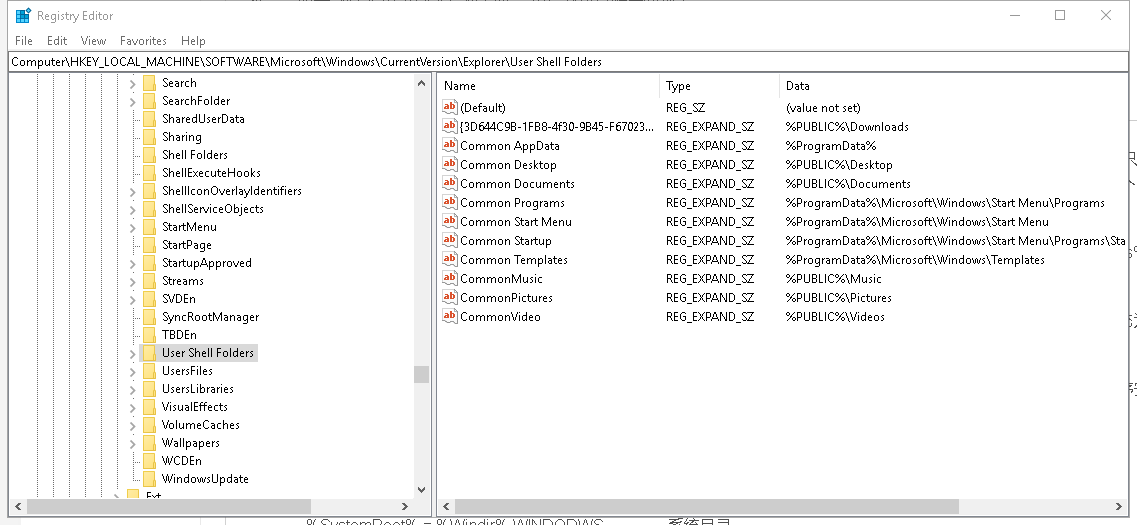Click the icon beside Common Templates value

pos(450,259)
